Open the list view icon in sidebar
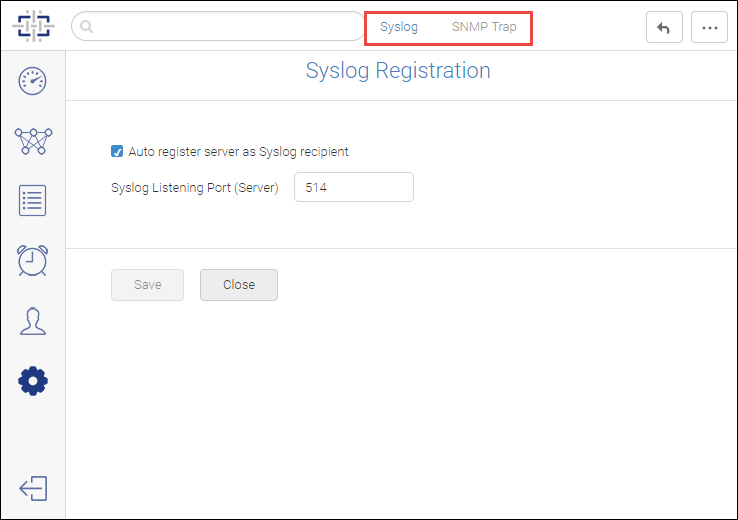 32,200
